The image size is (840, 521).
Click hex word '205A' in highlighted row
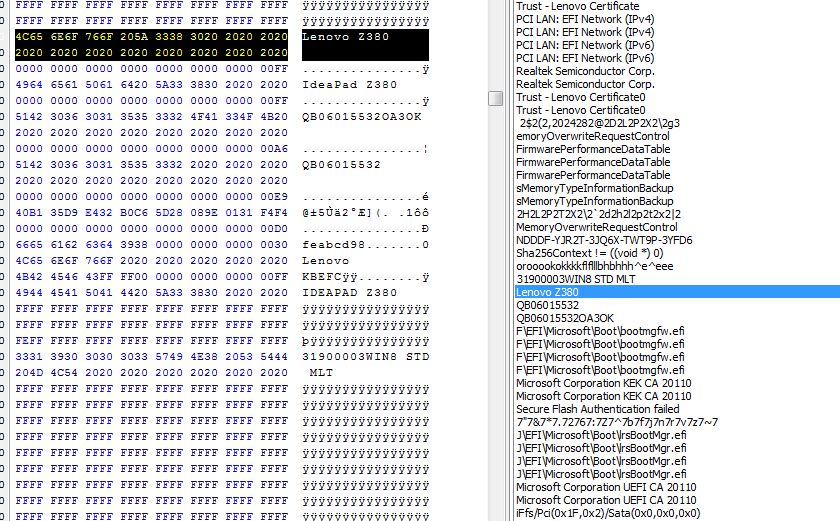[x=134, y=36]
